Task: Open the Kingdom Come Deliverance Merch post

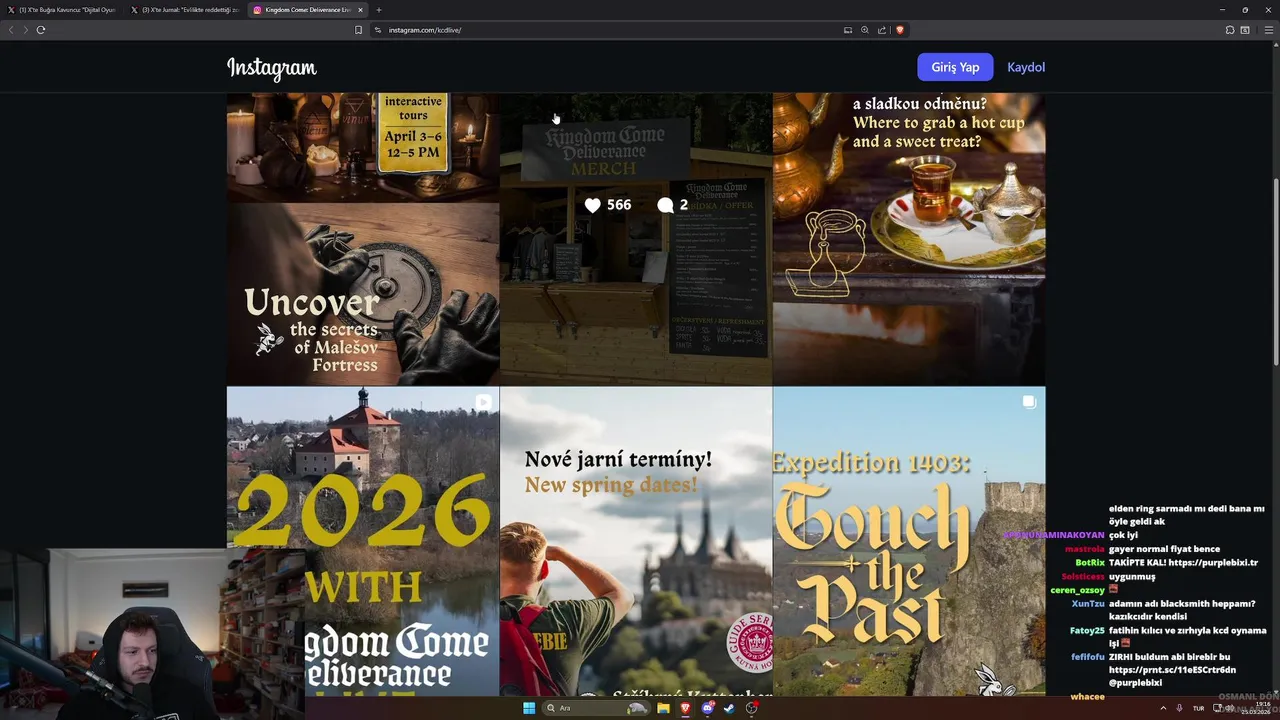Action: click(x=636, y=239)
